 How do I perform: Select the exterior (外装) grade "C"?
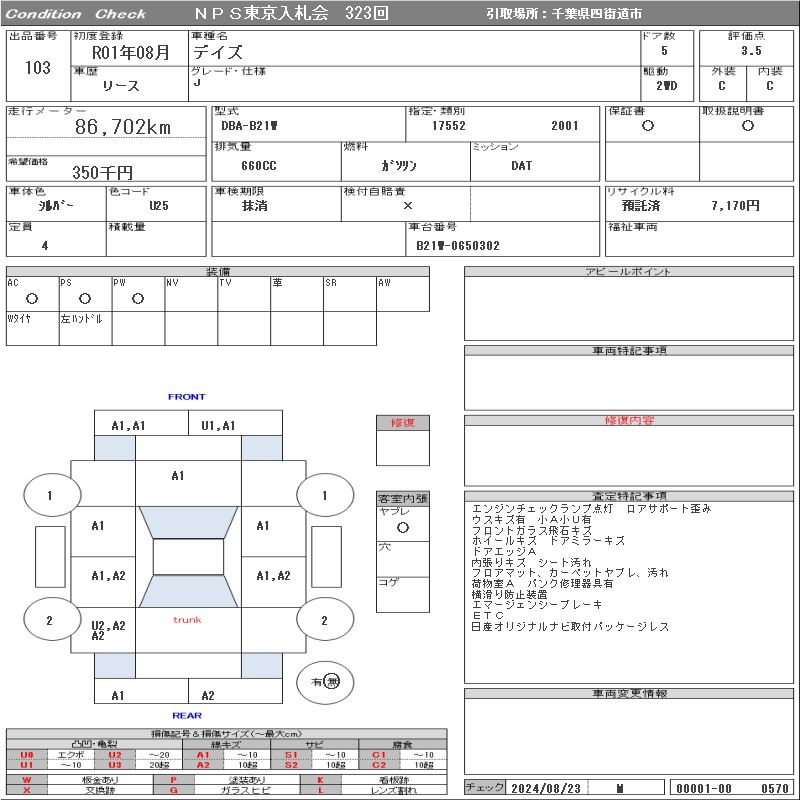tap(721, 86)
